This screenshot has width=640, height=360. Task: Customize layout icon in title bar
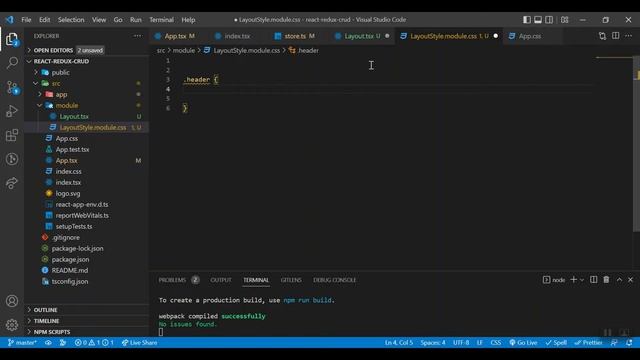pyautogui.click(x=564, y=20)
